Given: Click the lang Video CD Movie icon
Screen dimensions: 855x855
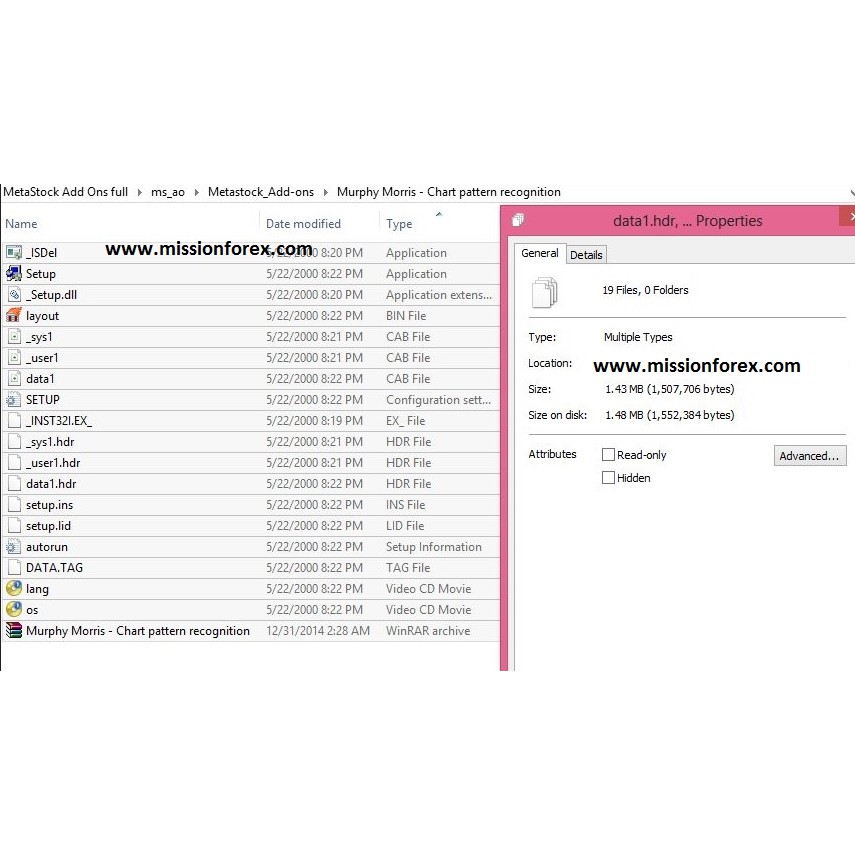Looking at the screenshot, I should pos(14,589).
